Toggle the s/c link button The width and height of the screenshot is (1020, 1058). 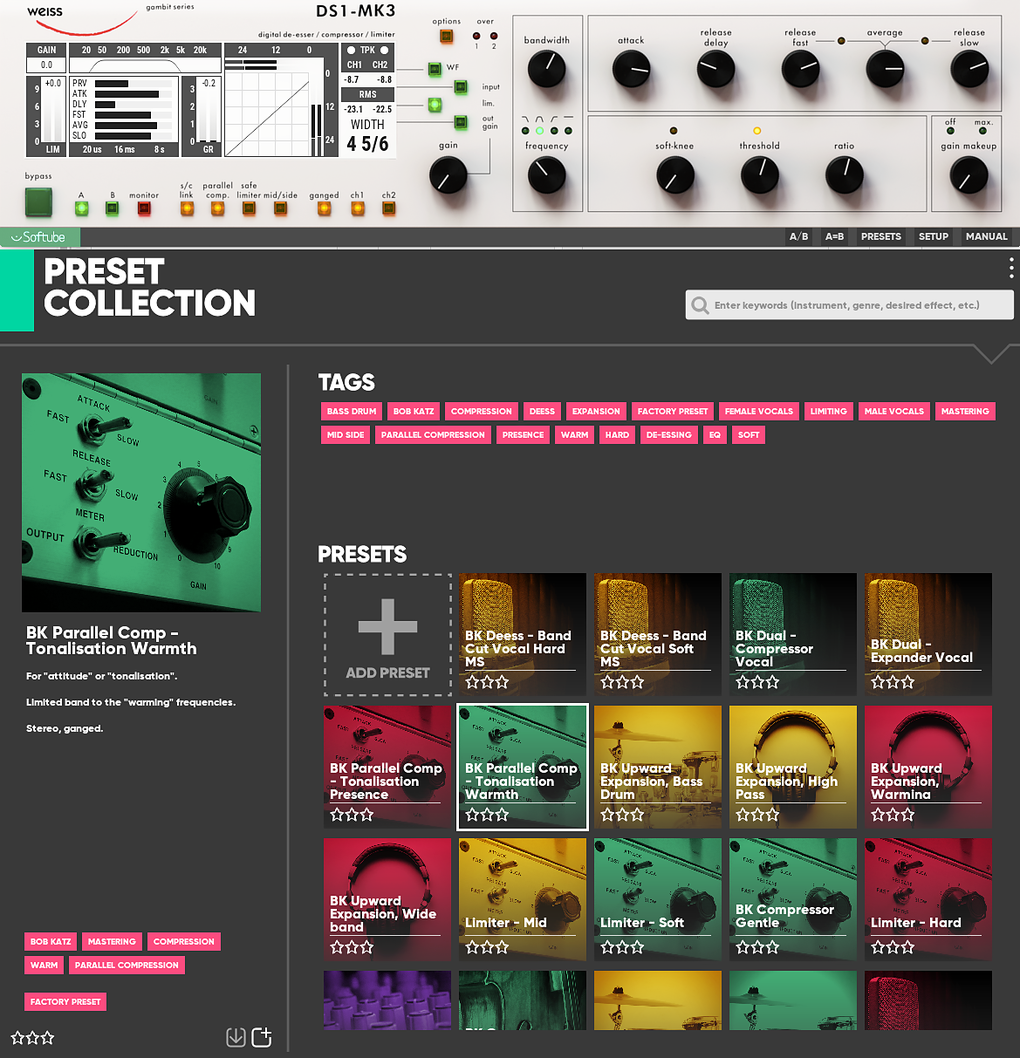(x=187, y=208)
